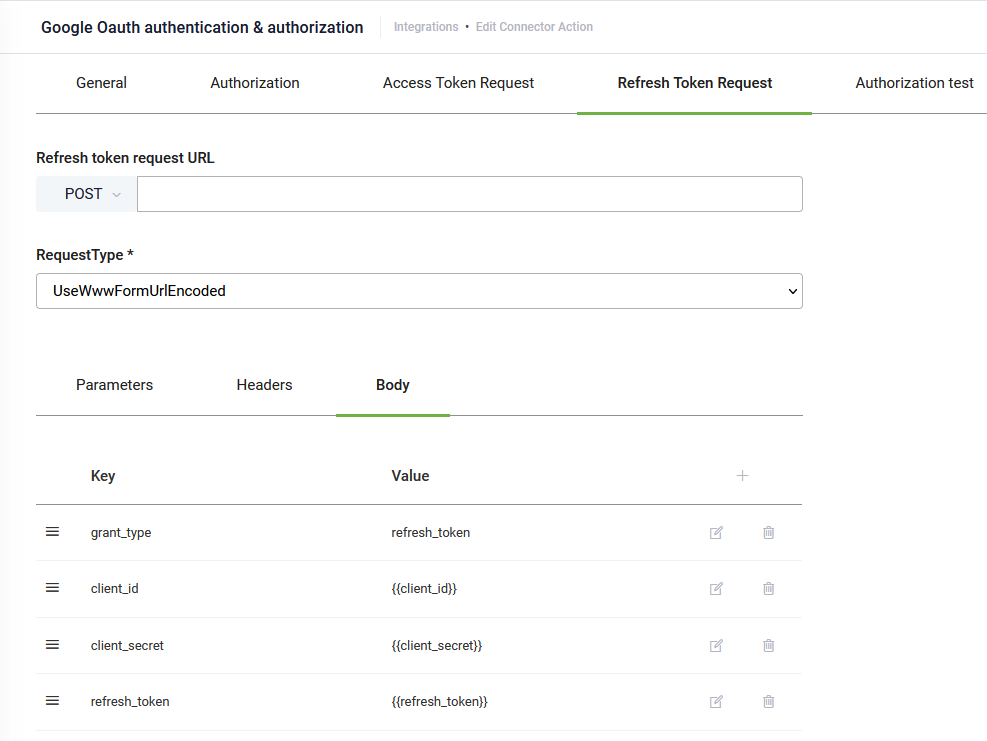Click the RequestType field label
The height and width of the screenshot is (741, 987).
[85, 255]
